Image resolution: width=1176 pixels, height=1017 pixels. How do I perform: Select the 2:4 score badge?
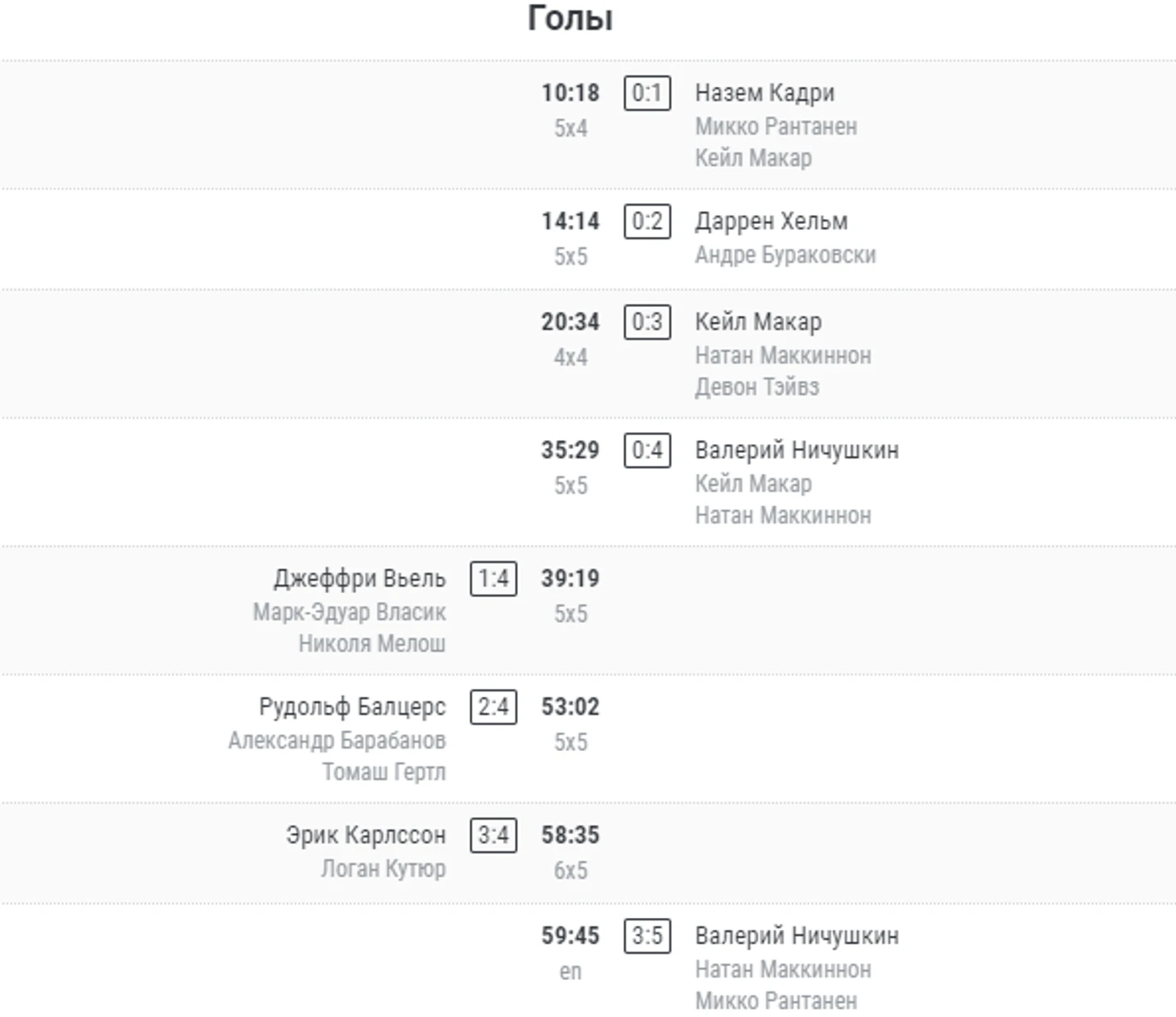[x=493, y=707]
